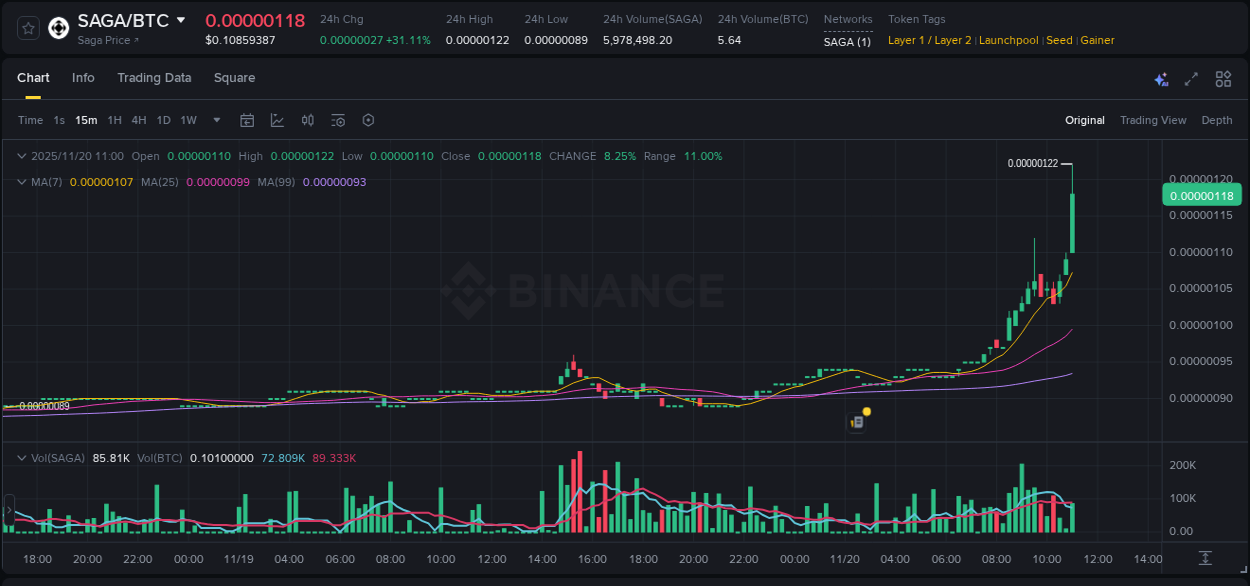This screenshot has width=1250, height=586.
Task: Expand the SAGA networks dropdown
Action: (847, 40)
